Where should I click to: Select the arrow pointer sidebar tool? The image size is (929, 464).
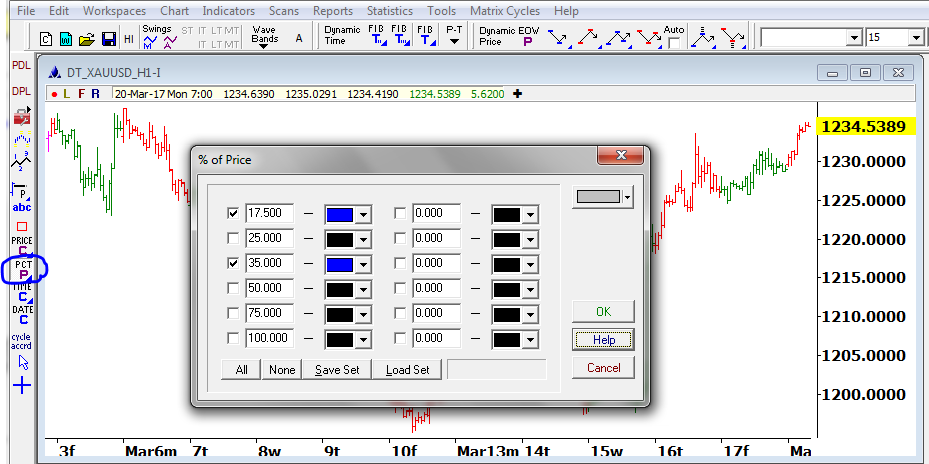click(x=24, y=363)
